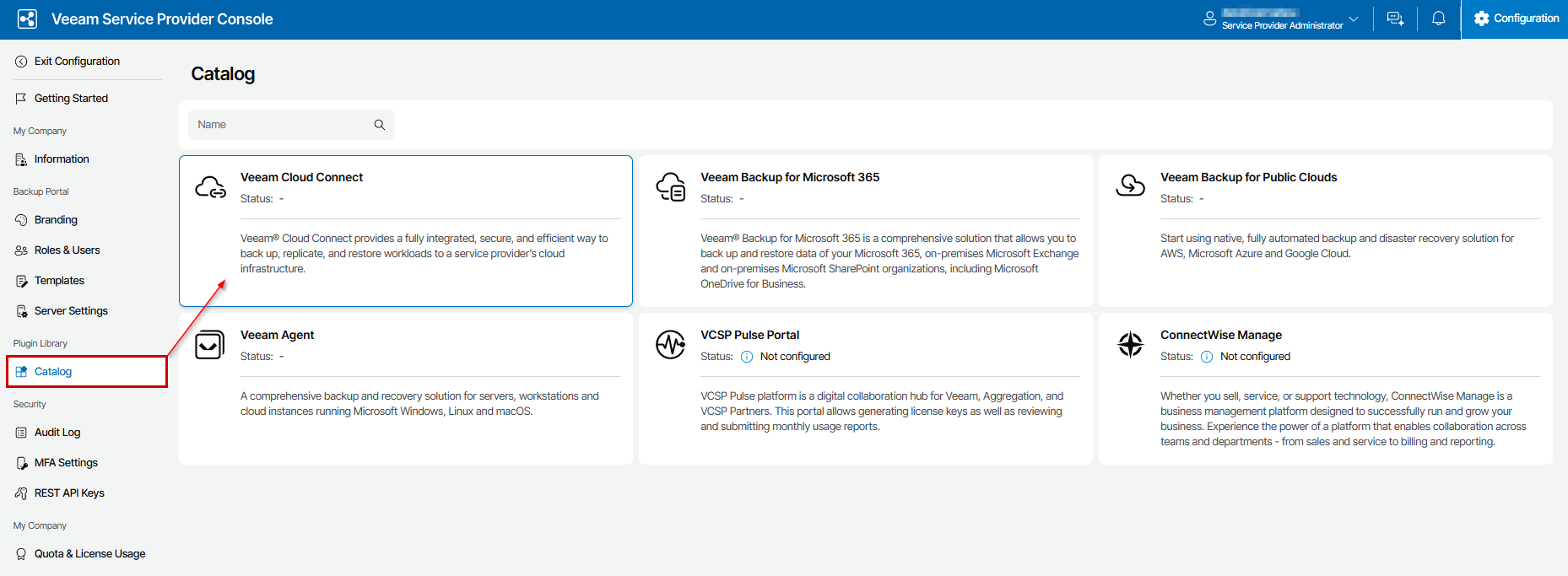Open the Templates section

pos(59,281)
